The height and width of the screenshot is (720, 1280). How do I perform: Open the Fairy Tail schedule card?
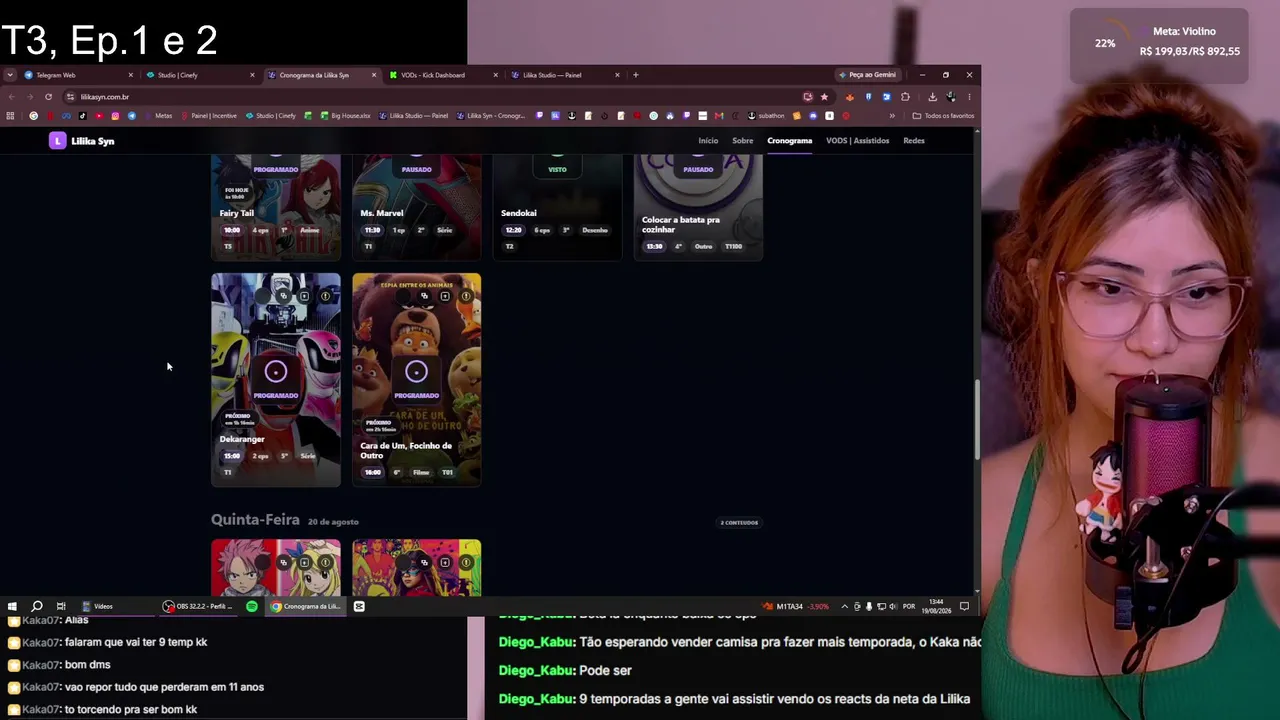tap(276, 208)
